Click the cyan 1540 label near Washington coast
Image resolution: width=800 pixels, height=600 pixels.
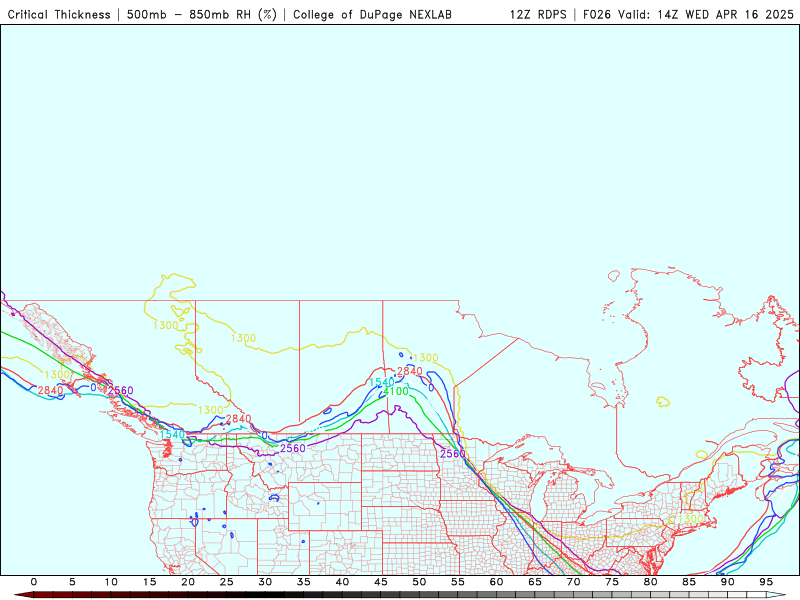click(x=172, y=434)
